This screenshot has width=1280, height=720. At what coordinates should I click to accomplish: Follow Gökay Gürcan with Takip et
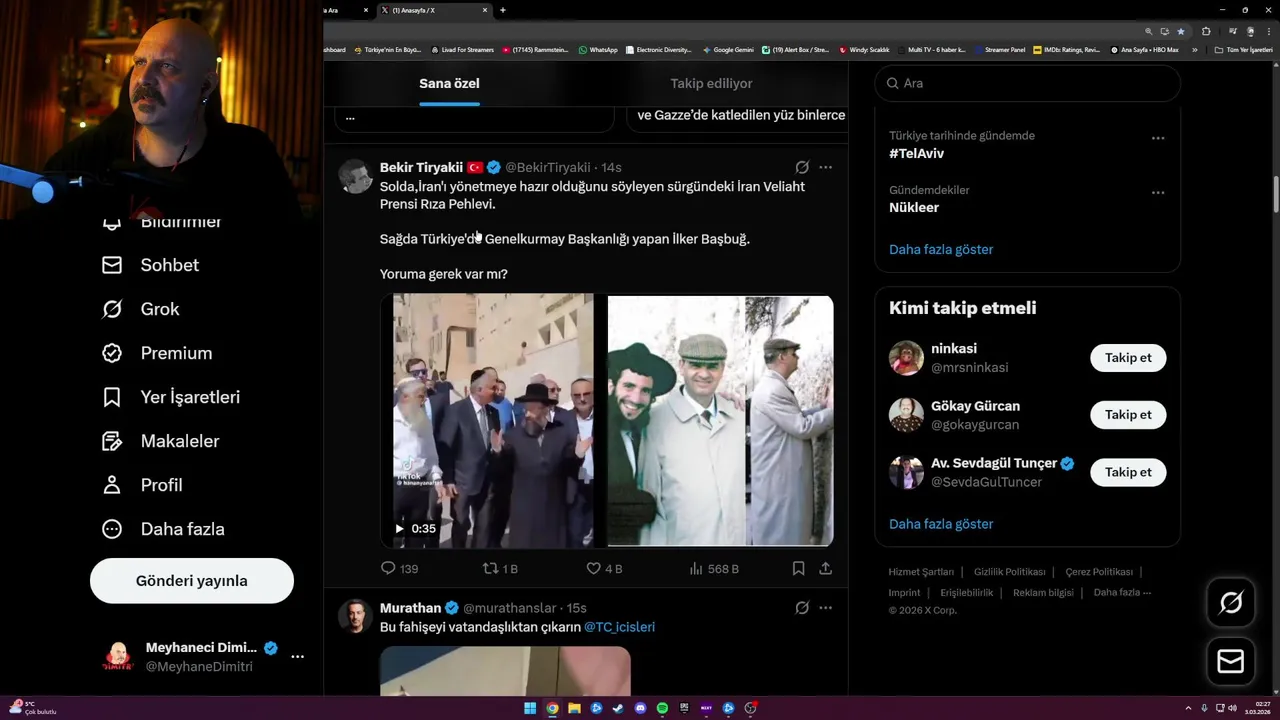1128,415
